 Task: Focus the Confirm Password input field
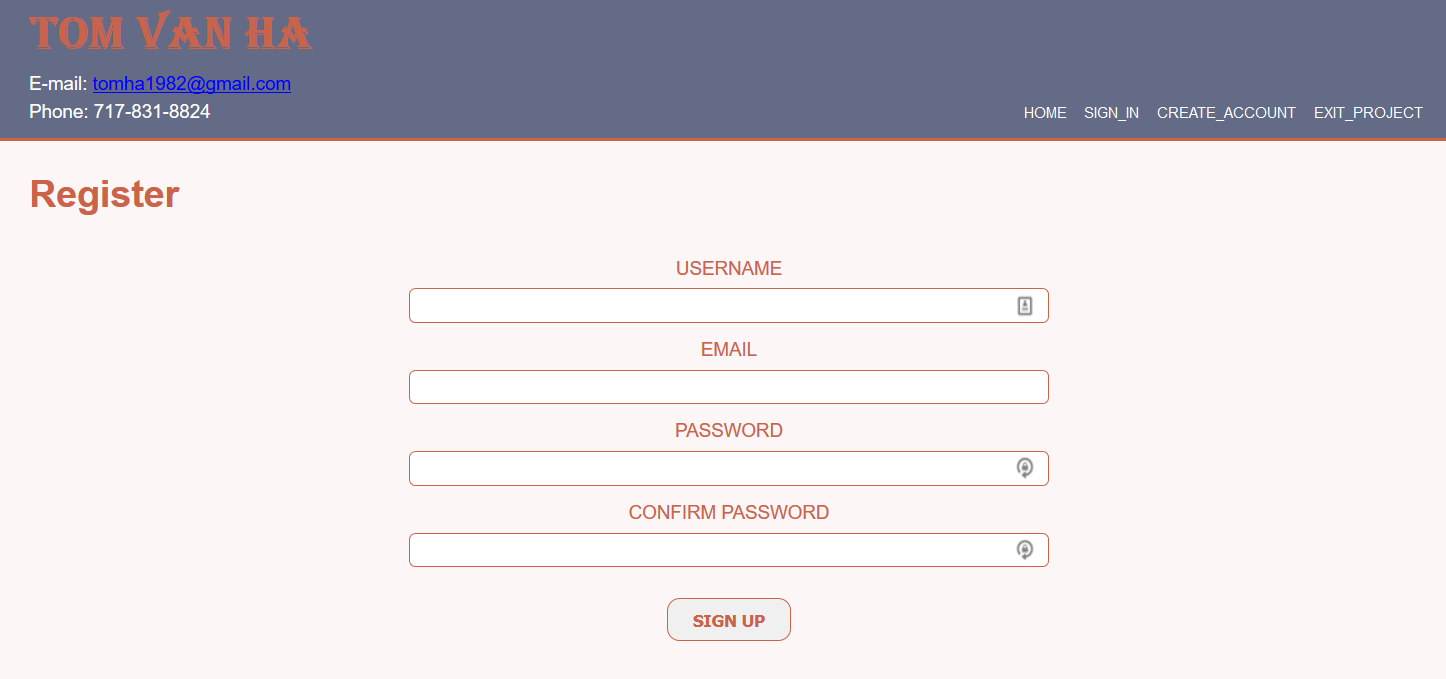710,550
